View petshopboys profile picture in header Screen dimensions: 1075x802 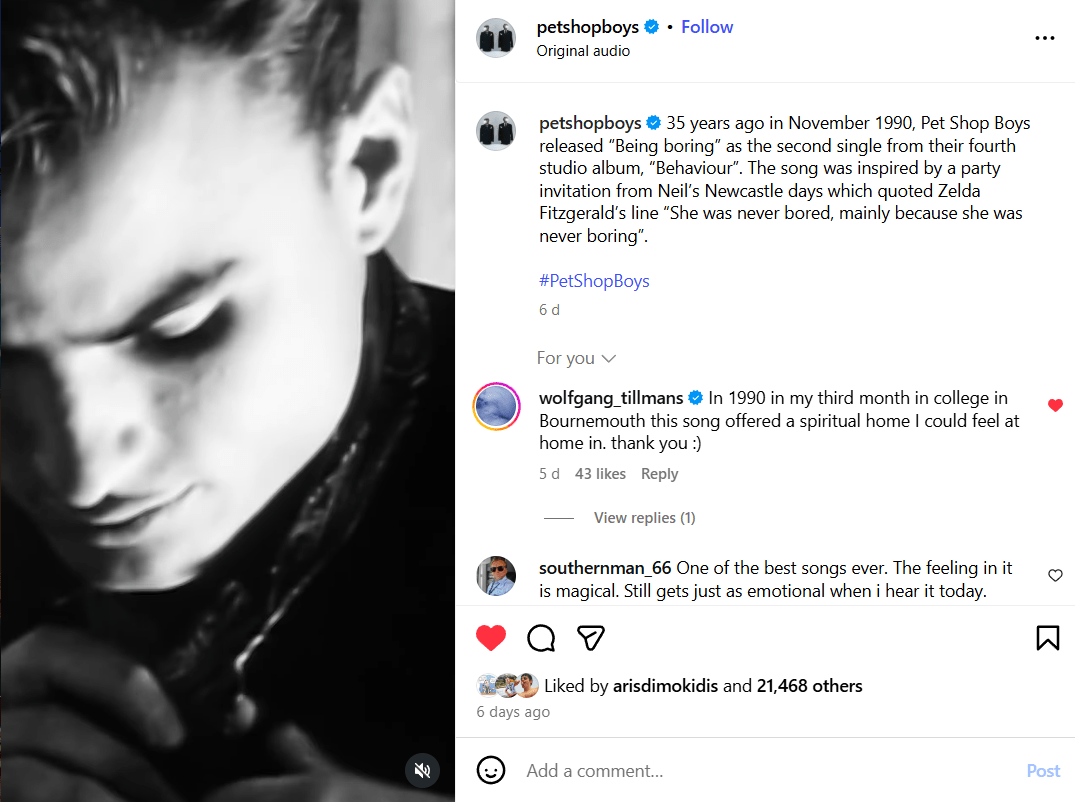pyautogui.click(x=496, y=38)
